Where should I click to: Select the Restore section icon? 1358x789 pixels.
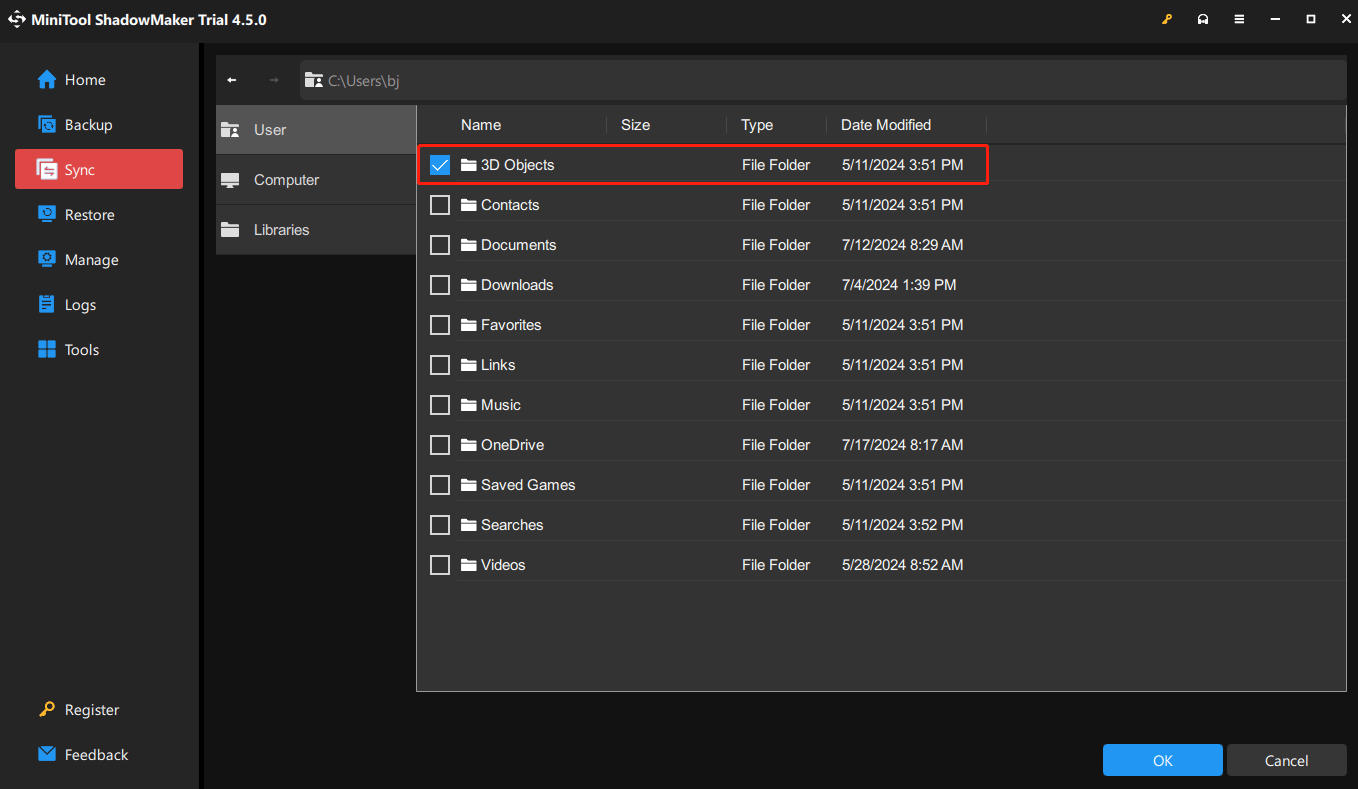[x=48, y=214]
